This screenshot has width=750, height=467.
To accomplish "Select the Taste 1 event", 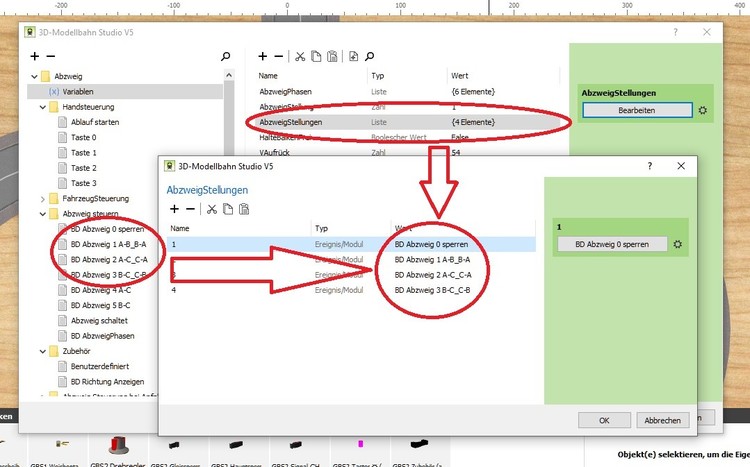I will pos(83,153).
